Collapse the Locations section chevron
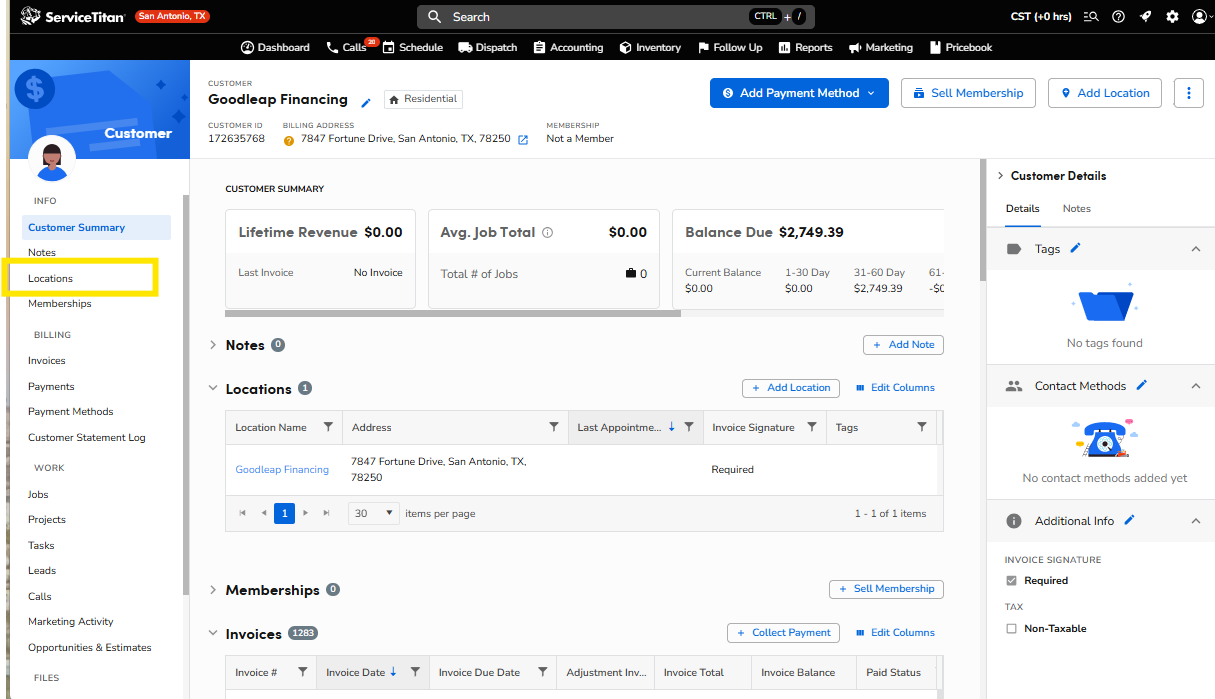1215x699 pixels. point(213,389)
